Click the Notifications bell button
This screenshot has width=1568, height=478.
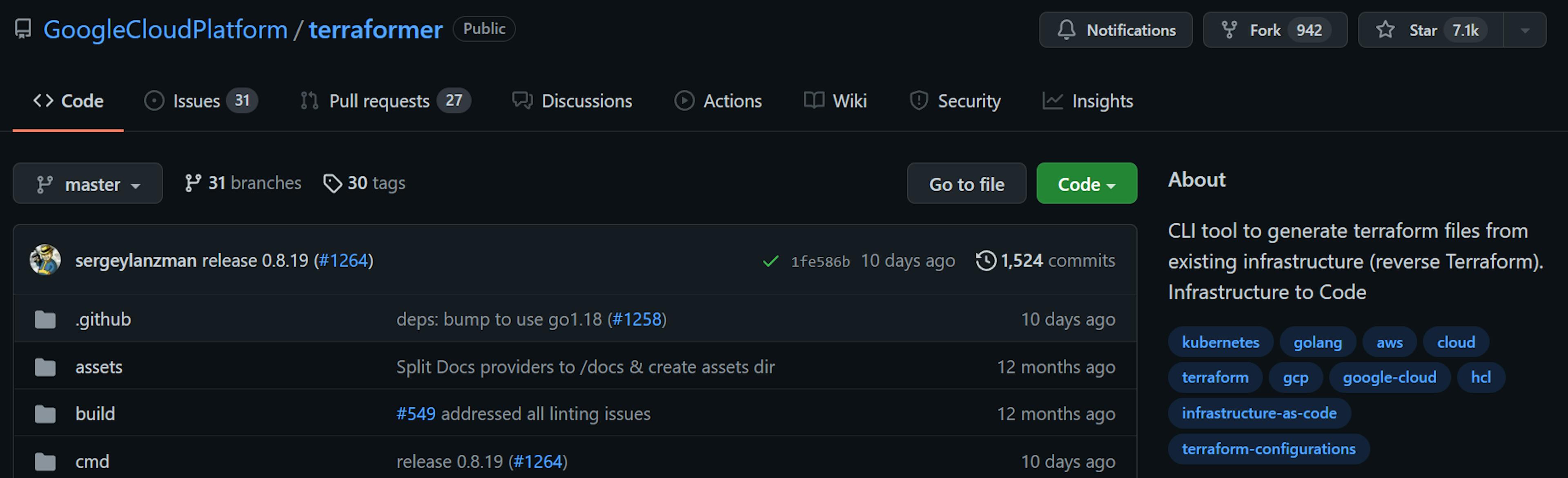click(x=1115, y=30)
